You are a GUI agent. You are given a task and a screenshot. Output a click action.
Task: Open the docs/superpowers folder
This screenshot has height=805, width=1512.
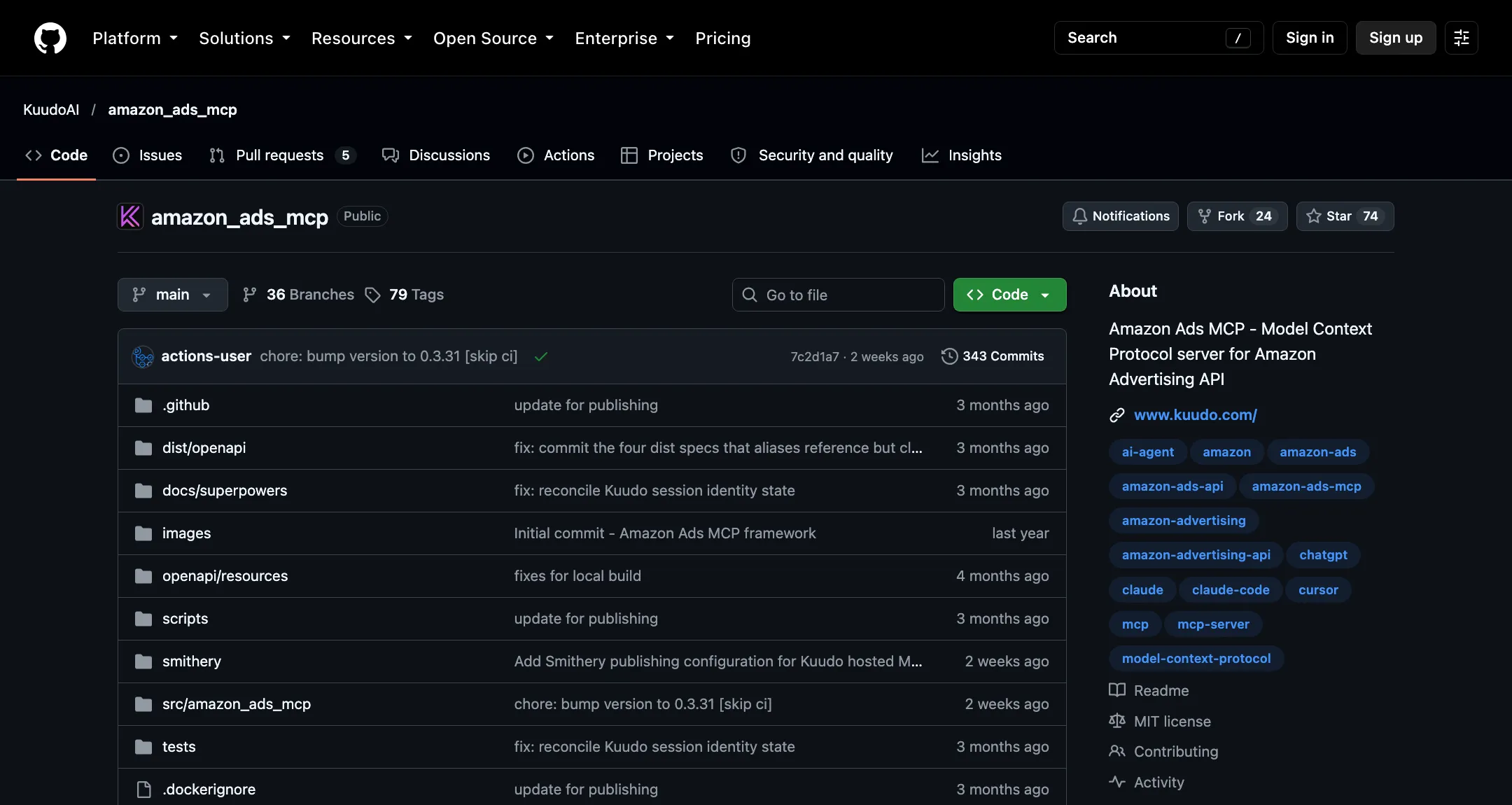click(225, 491)
